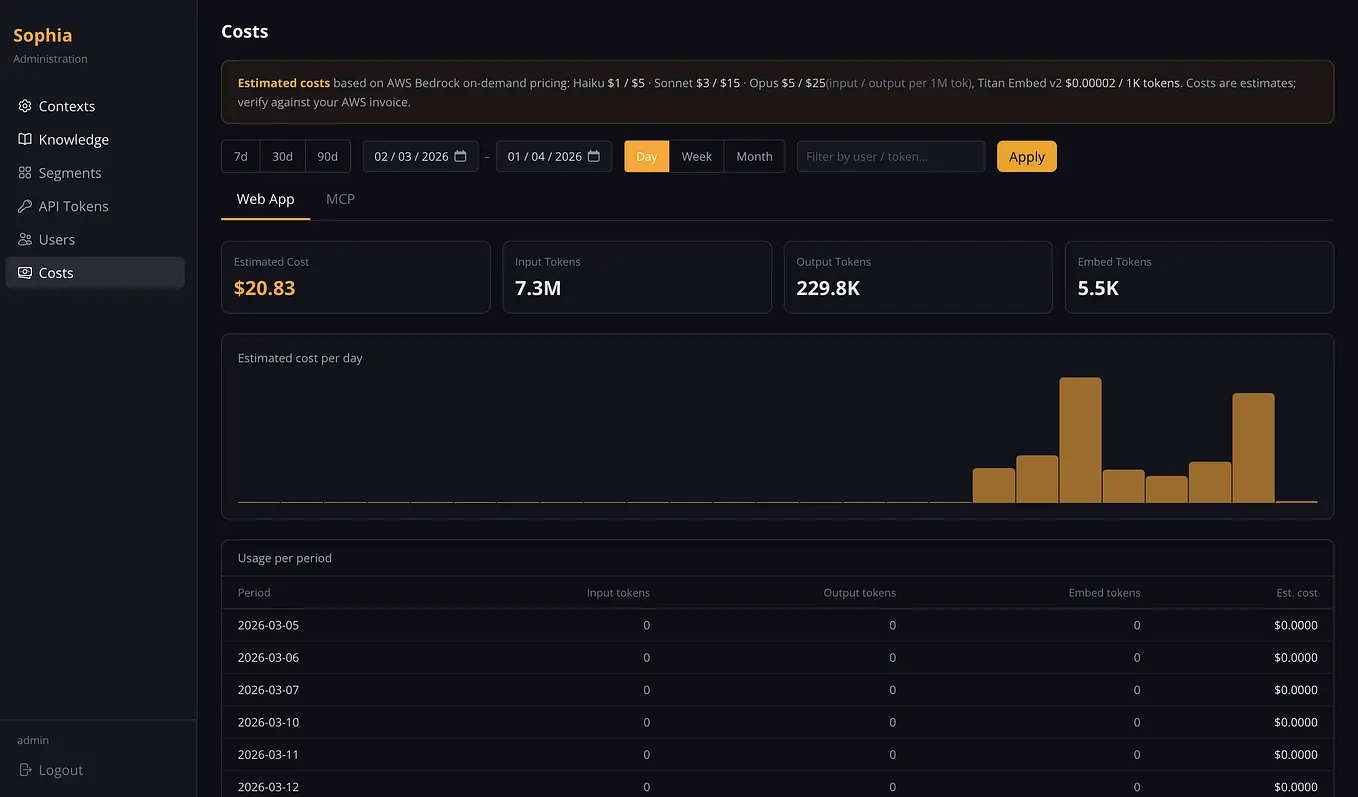Click the Users people icon
Image resolution: width=1358 pixels, height=797 pixels.
click(x=25, y=239)
